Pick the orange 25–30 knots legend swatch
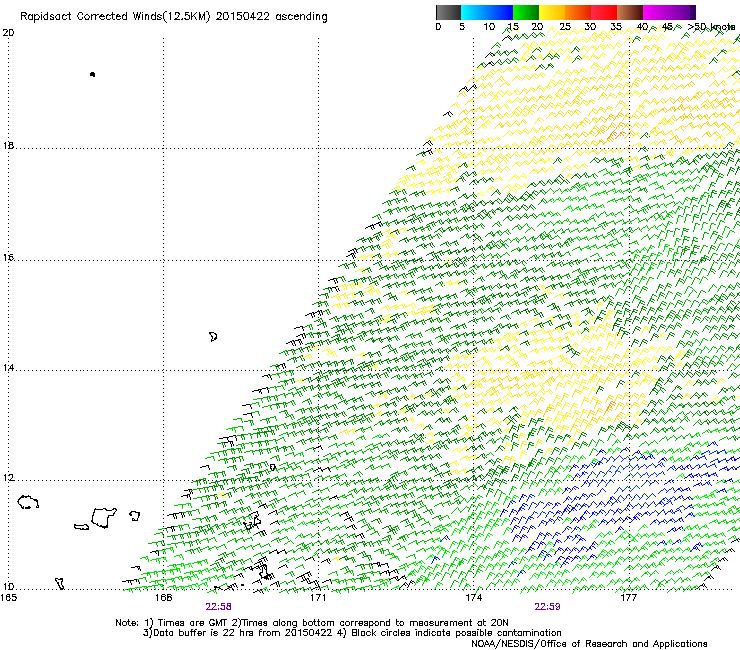 click(578, 12)
